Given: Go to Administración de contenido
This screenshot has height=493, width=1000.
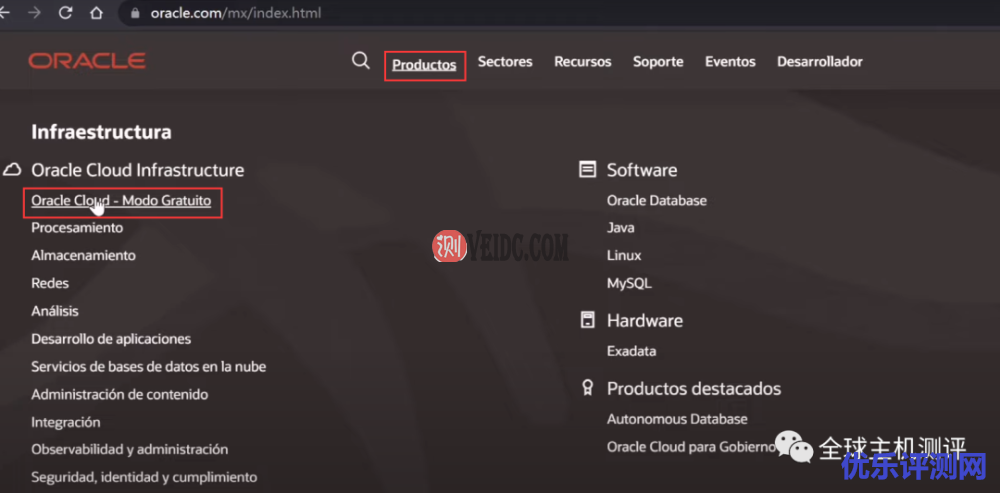Looking at the screenshot, I should pyautogui.click(x=120, y=395).
